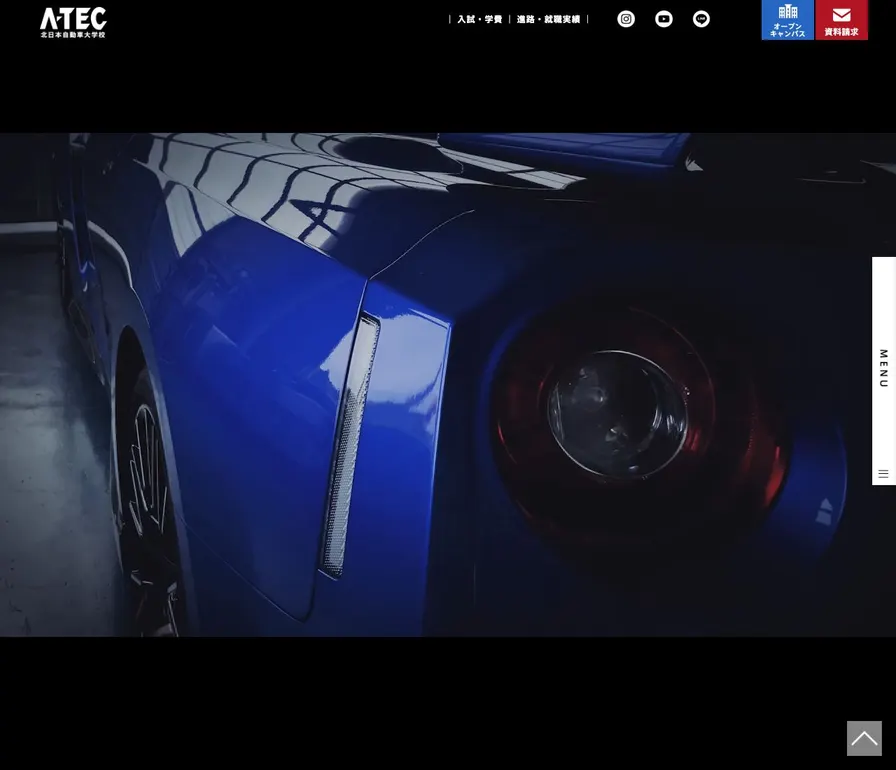Screen dimensions: 896x770
Task: Open the 入試・学費 menu item
Action: click(479, 19)
